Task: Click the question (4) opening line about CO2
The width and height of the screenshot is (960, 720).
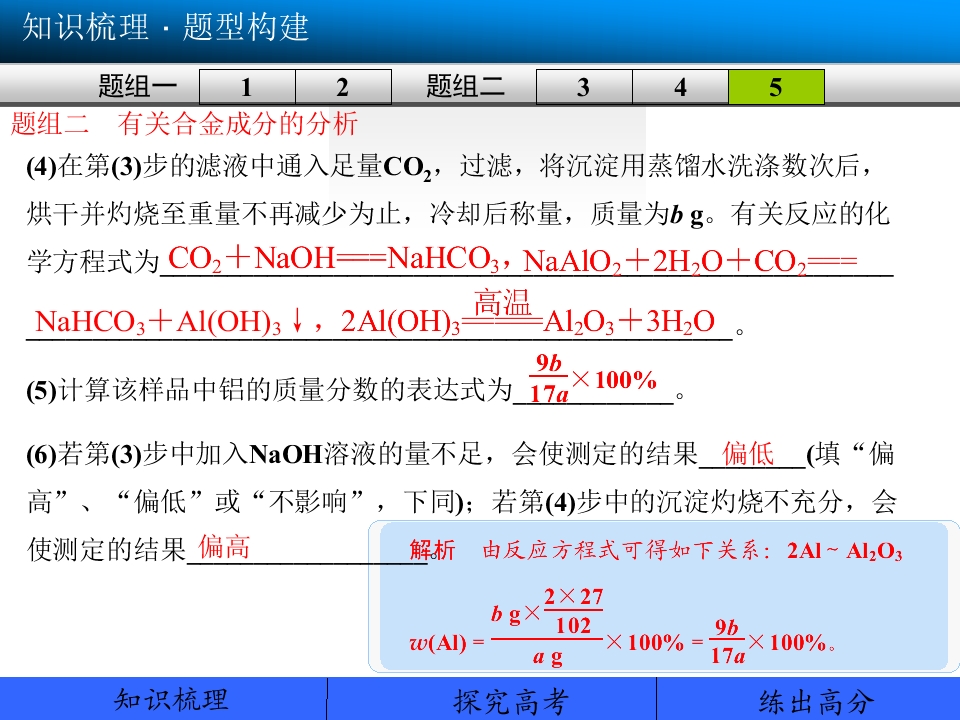Action: point(449,167)
